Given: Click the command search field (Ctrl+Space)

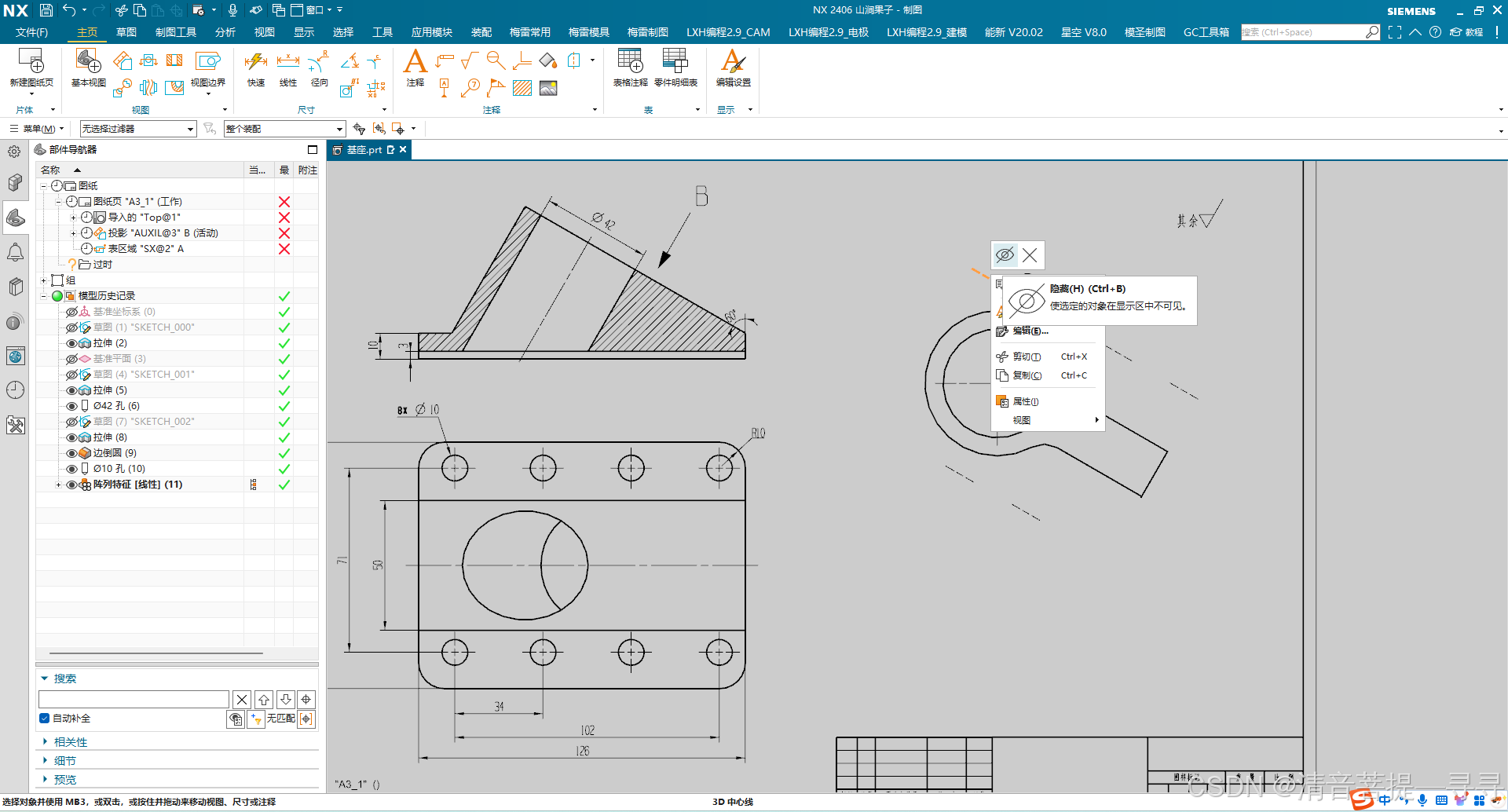Looking at the screenshot, I should (1302, 32).
